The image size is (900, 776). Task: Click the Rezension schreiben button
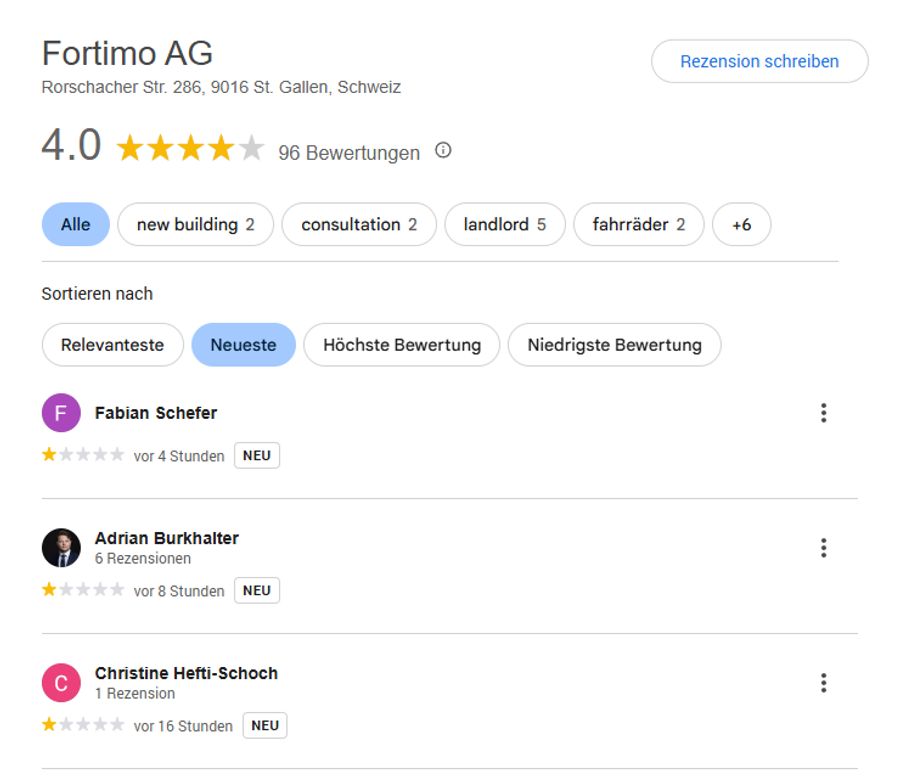point(759,61)
